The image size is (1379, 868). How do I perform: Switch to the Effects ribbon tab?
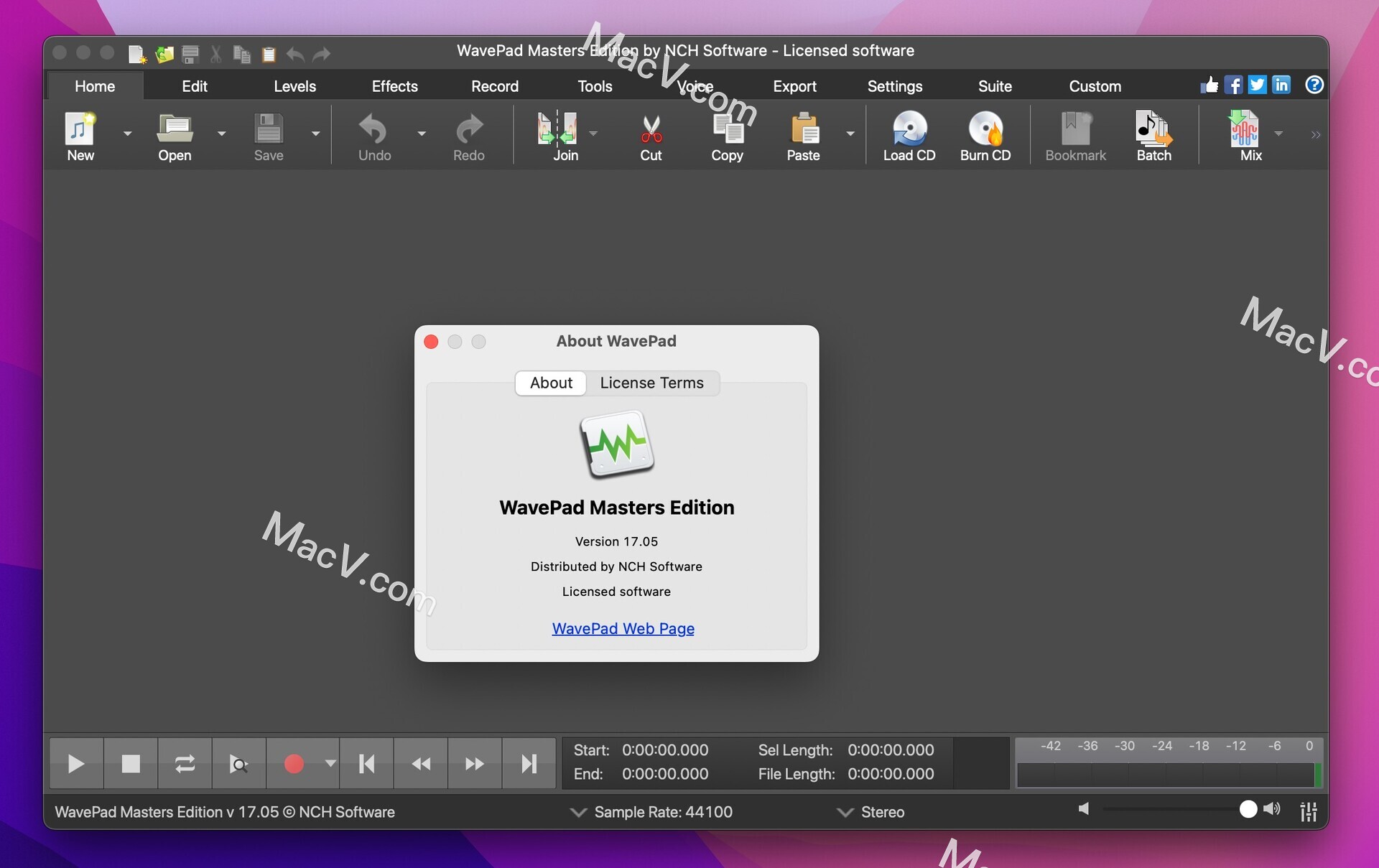(394, 86)
